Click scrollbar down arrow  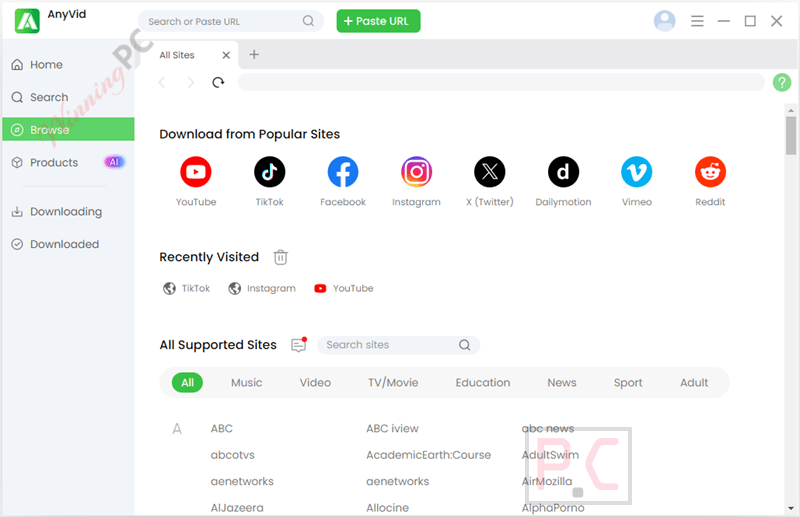pos(791,508)
